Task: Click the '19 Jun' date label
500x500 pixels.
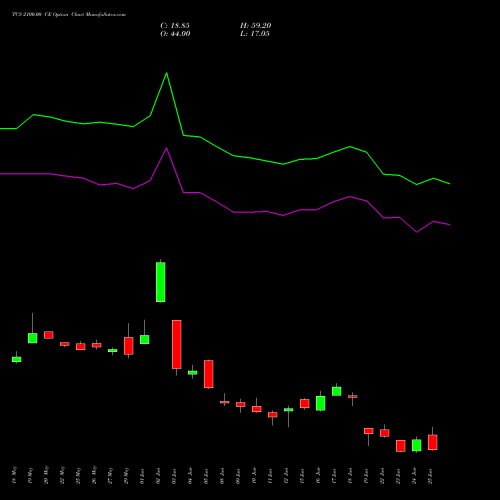Action: [366, 476]
